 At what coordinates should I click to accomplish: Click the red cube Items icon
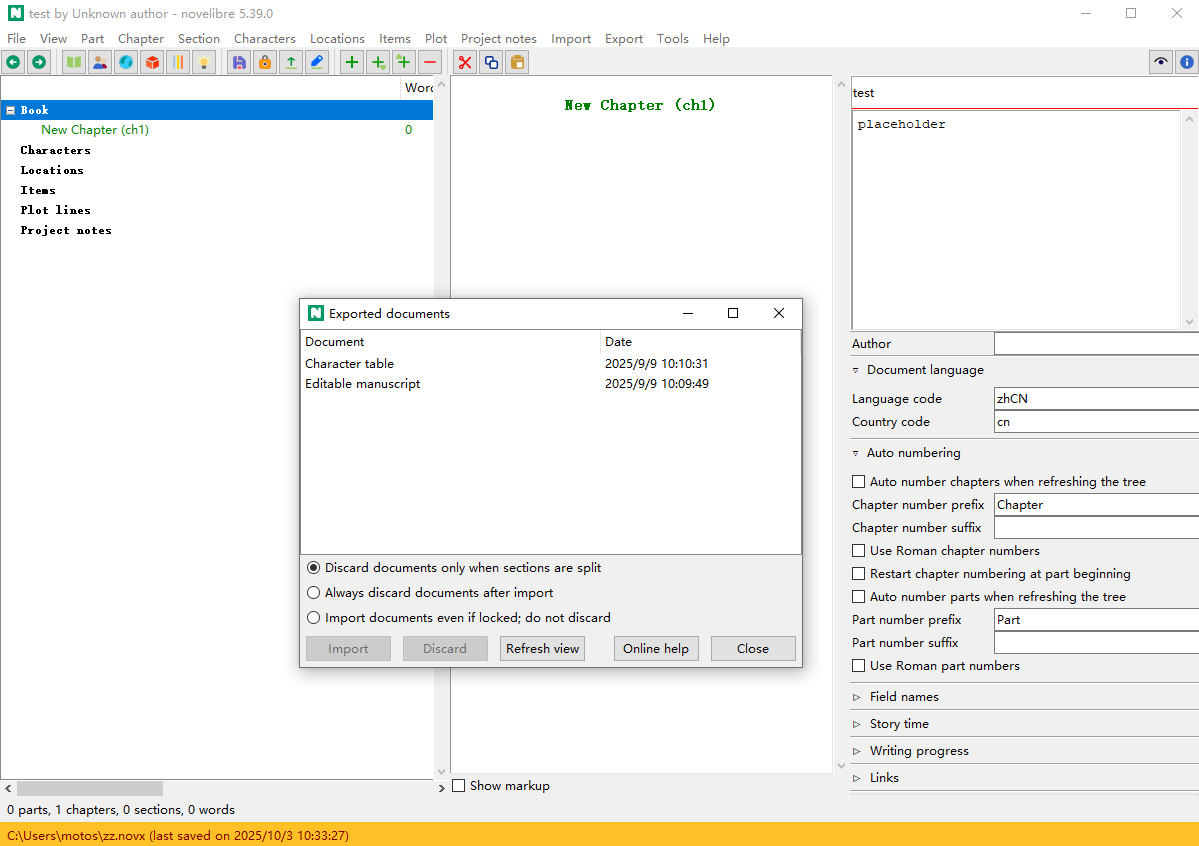click(152, 63)
